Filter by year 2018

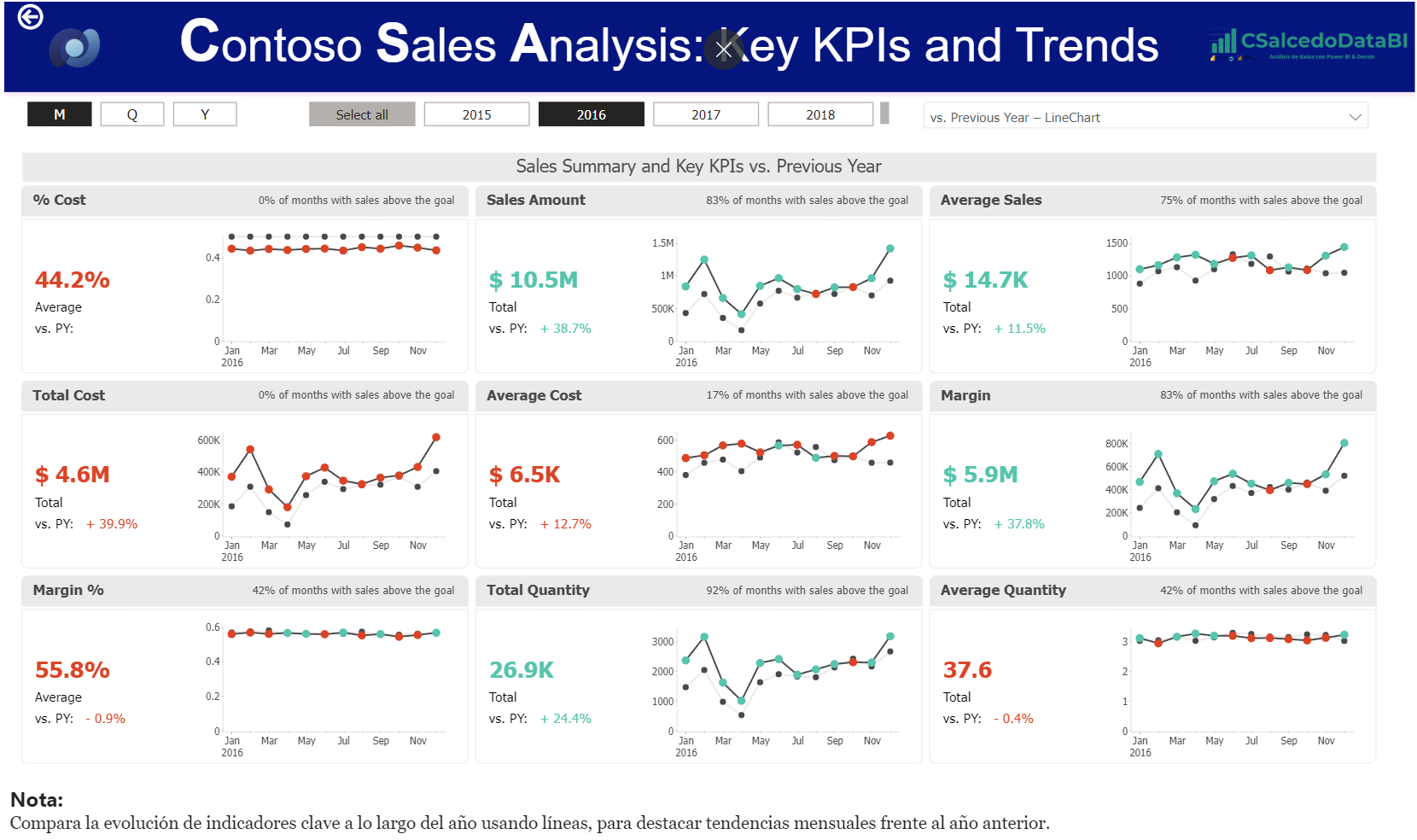[819, 114]
